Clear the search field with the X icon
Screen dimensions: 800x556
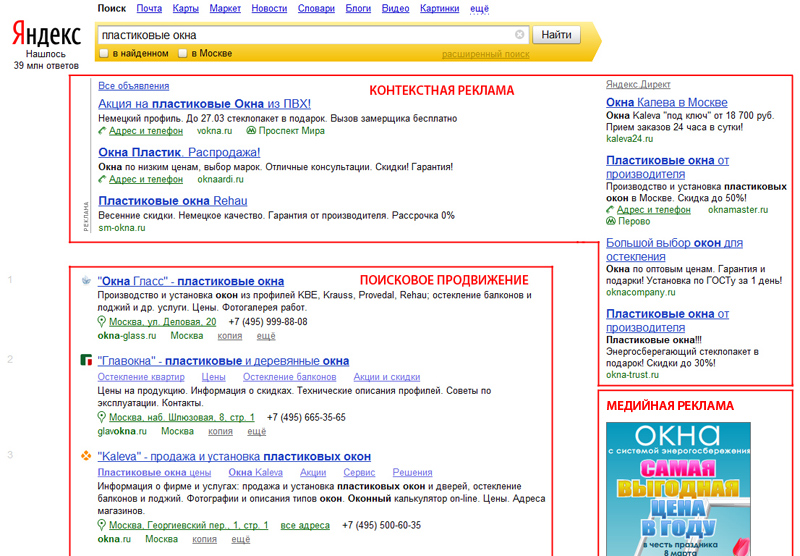click(519, 35)
